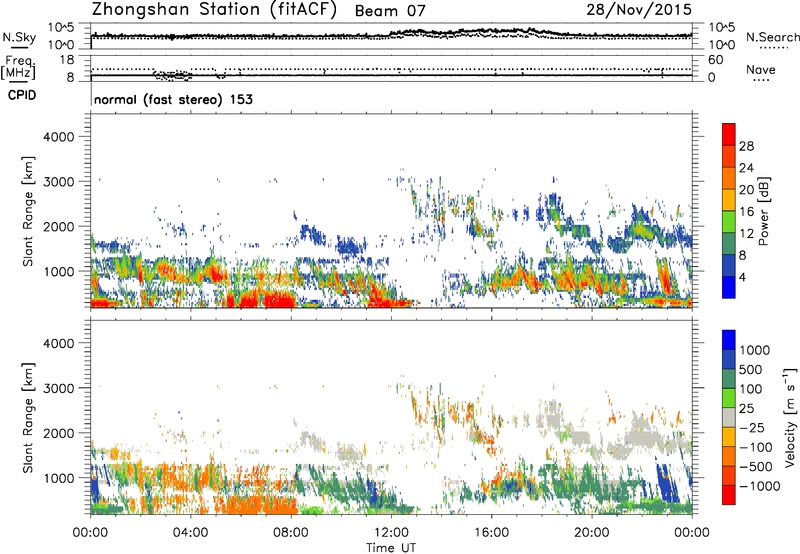Image resolution: width=800 pixels, height=554 pixels.
Task: Click the "−25" value on Velocity colorbar
Action: point(754,427)
